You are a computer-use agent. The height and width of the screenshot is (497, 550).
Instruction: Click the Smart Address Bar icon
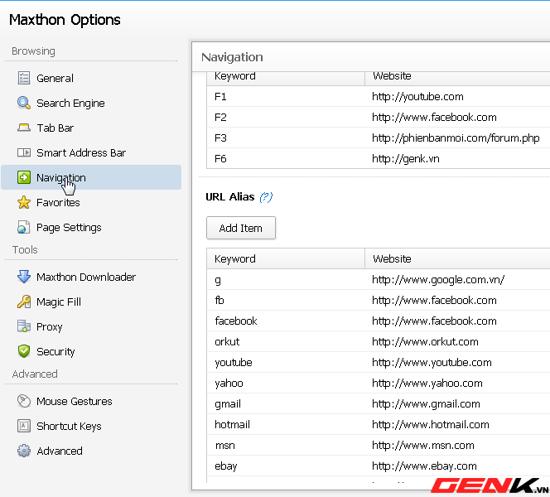24,153
